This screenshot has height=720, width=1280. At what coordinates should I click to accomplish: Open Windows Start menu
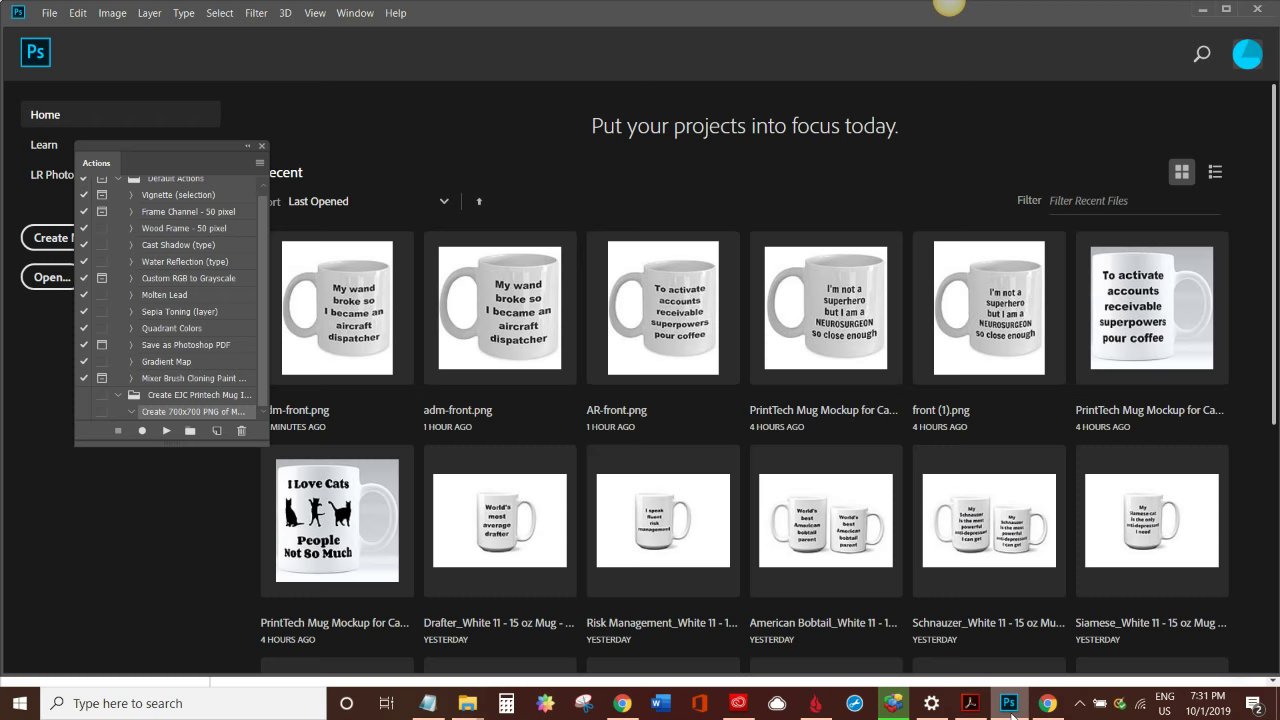tap(20, 703)
